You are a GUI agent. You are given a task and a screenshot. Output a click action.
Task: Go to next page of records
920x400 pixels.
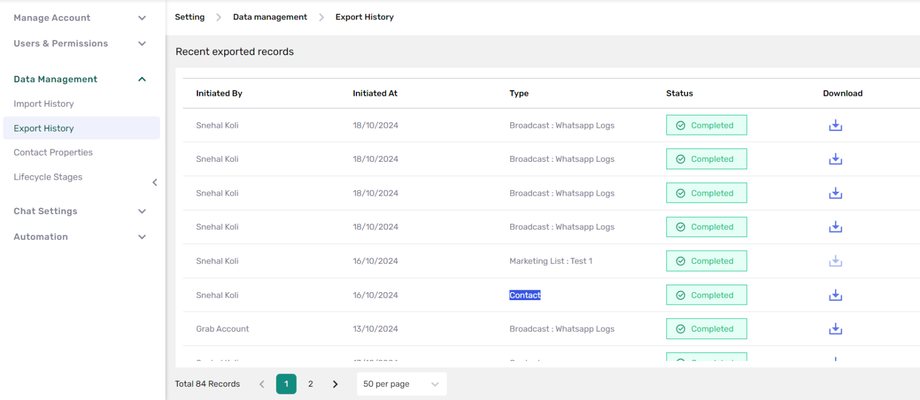pos(335,384)
